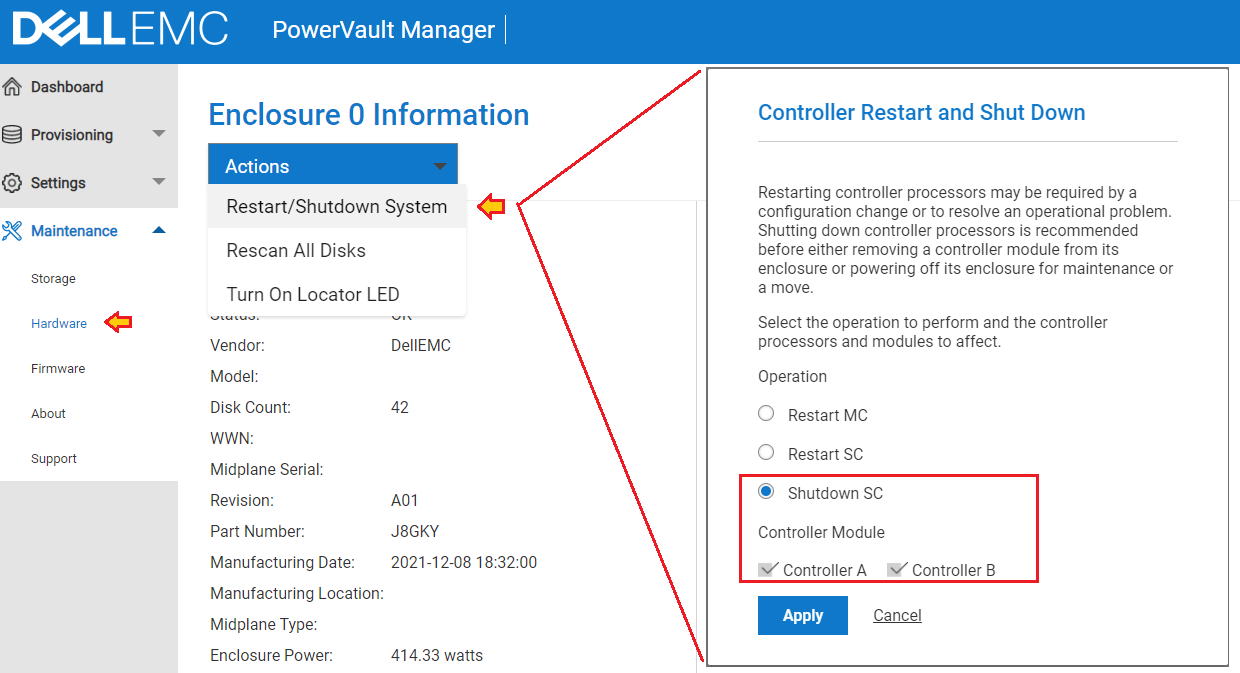Select the Restart SC operation
The height and width of the screenshot is (673, 1240).
click(765, 452)
